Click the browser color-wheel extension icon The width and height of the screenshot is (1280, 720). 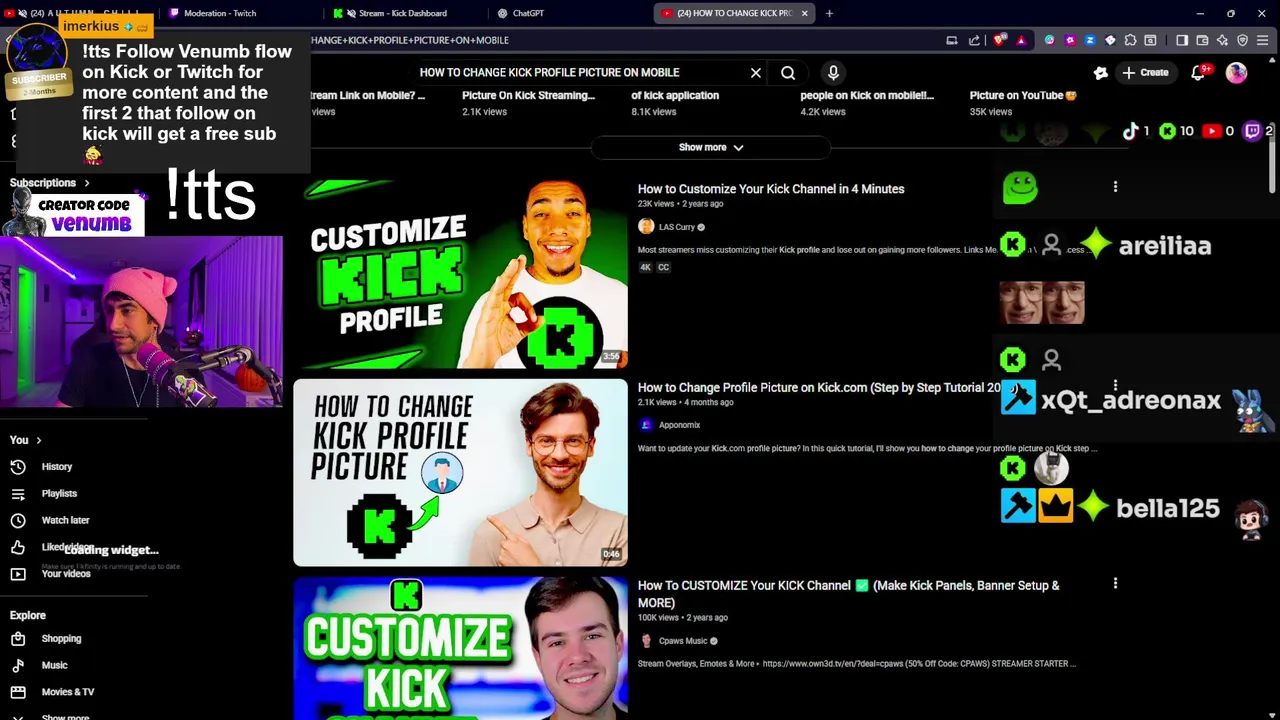(x=1049, y=40)
